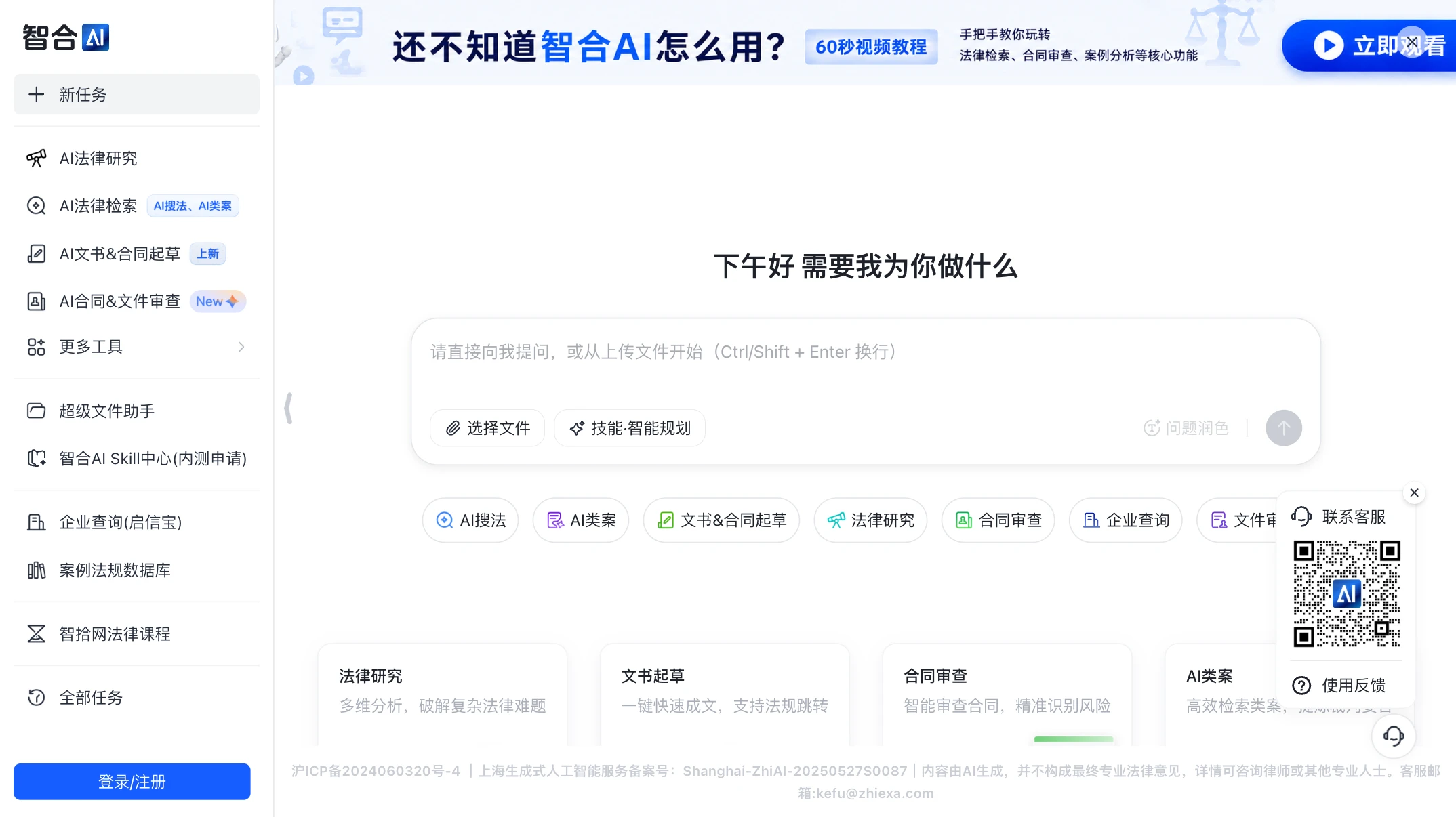View 全部任务 history
The width and height of the screenshot is (1456, 817).
tap(136, 698)
